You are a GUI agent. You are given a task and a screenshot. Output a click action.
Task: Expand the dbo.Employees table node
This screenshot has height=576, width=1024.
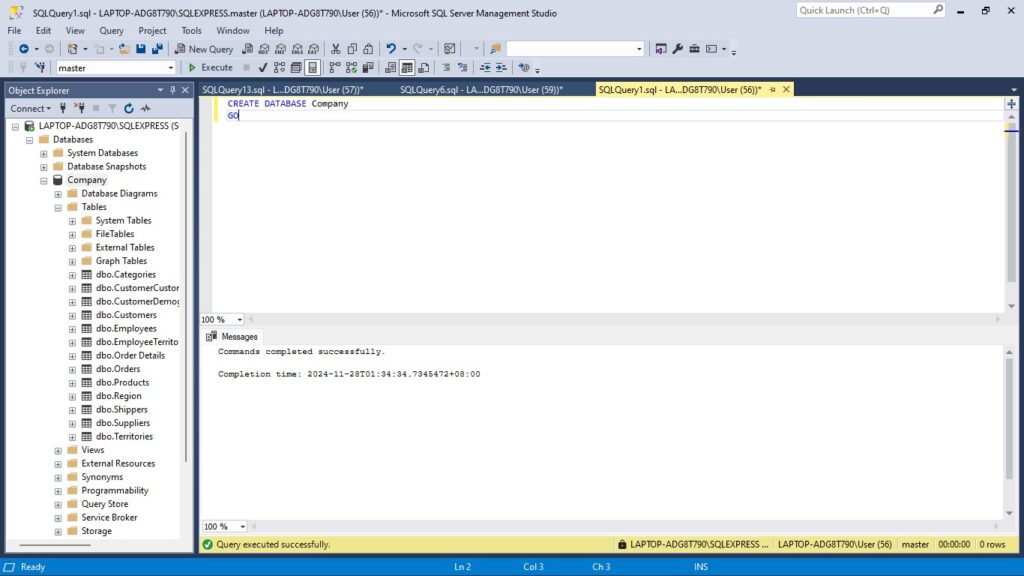click(72, 329)
